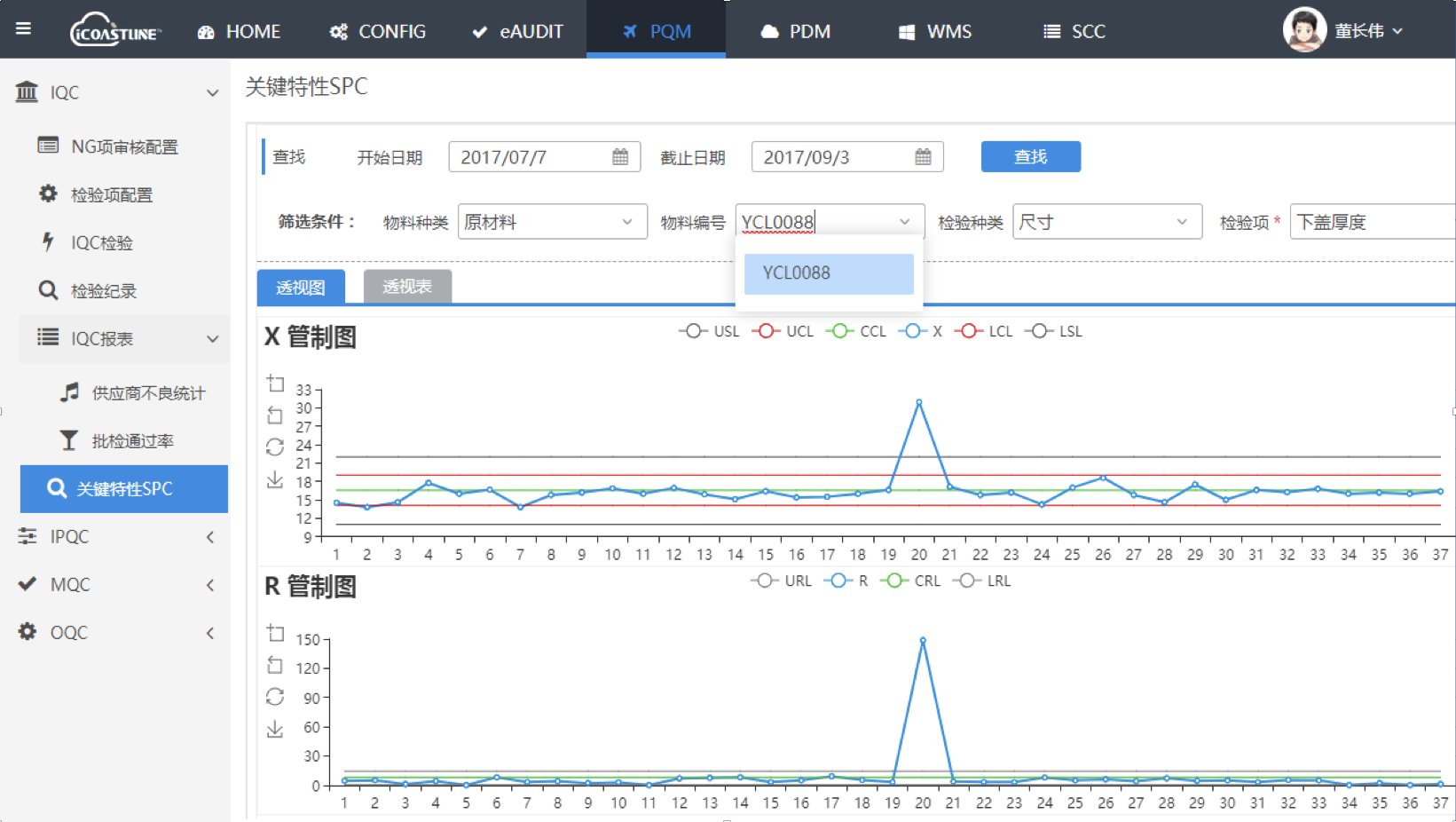Open NG项审核配置 in the sidebar
This screenshot has width=1456, height=822.
124,146
